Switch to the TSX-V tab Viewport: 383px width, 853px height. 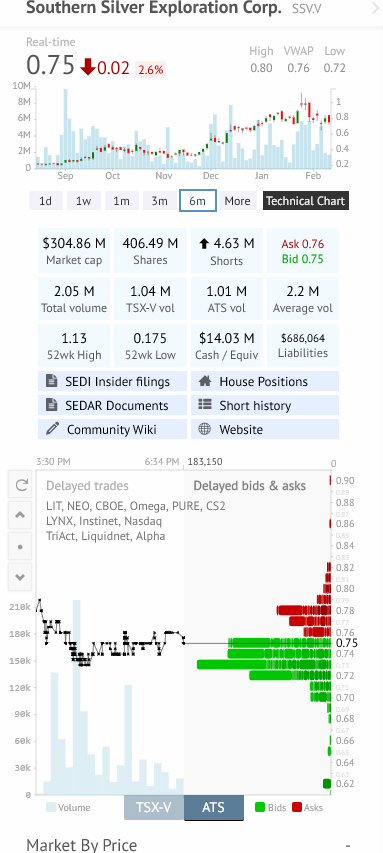154,807
